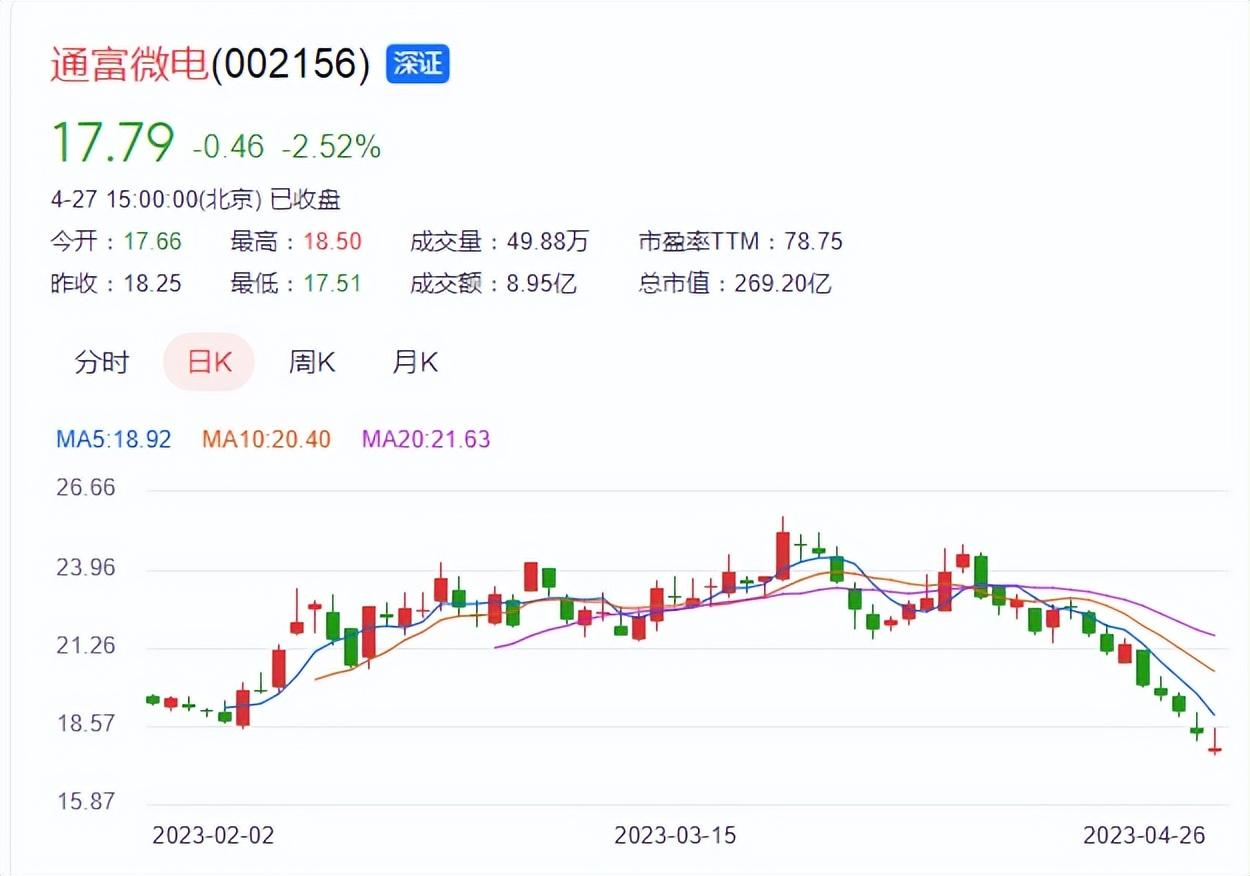Click the 最高 value 18.50
Viewport: 1250px width, 876px height.
[333, 242]
